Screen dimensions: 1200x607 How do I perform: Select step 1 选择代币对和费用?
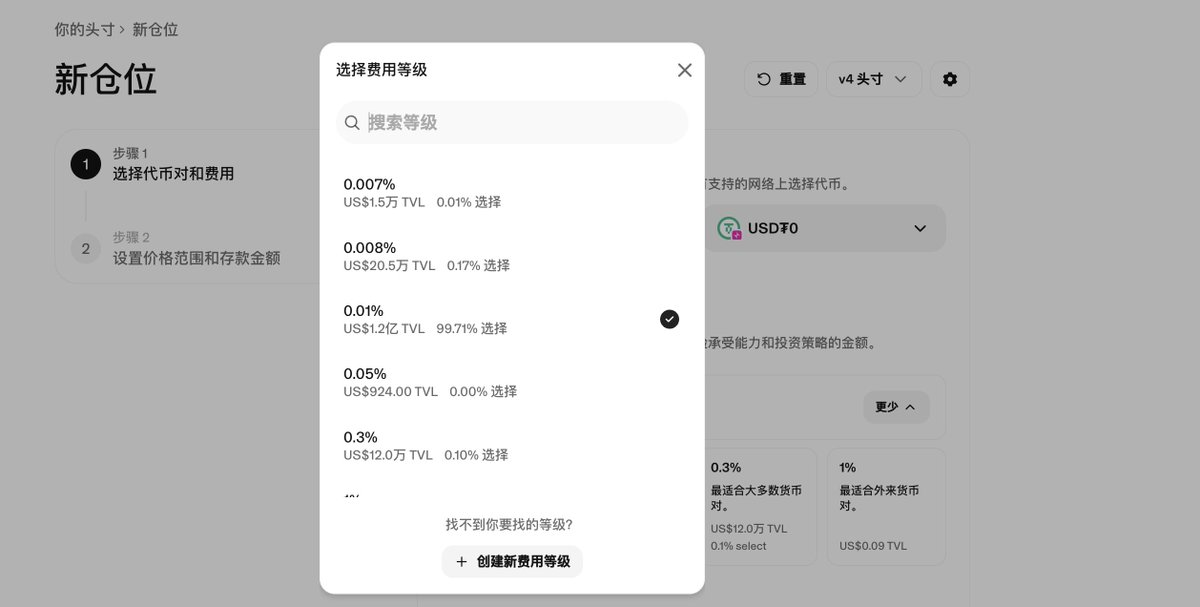(x=173, y=164)
